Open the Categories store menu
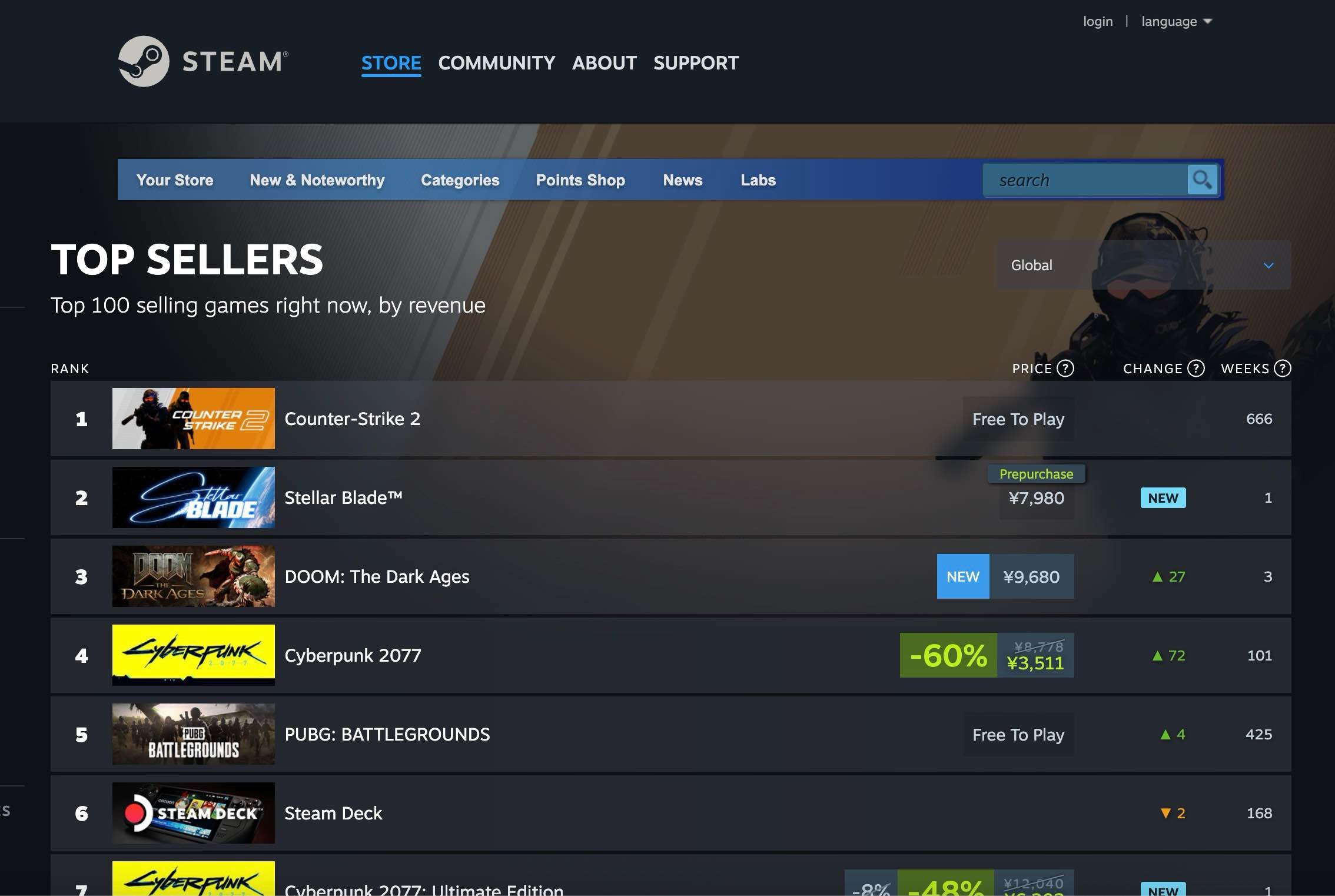The width and height of the screenshot is (1335, 896). tap(460, 180)
